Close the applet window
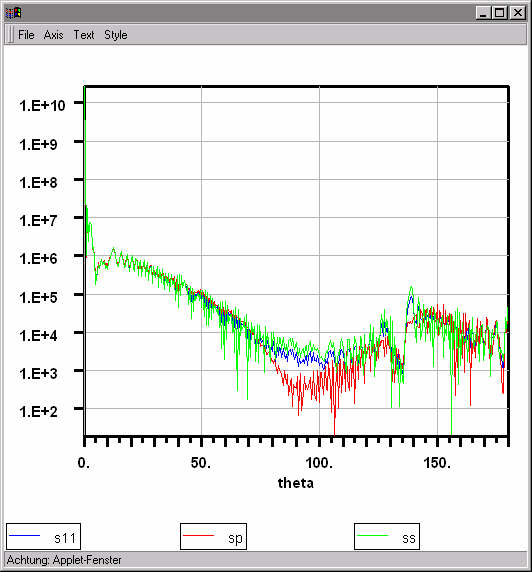The width and height of the screenshot is (532, 572). point(517,13)
